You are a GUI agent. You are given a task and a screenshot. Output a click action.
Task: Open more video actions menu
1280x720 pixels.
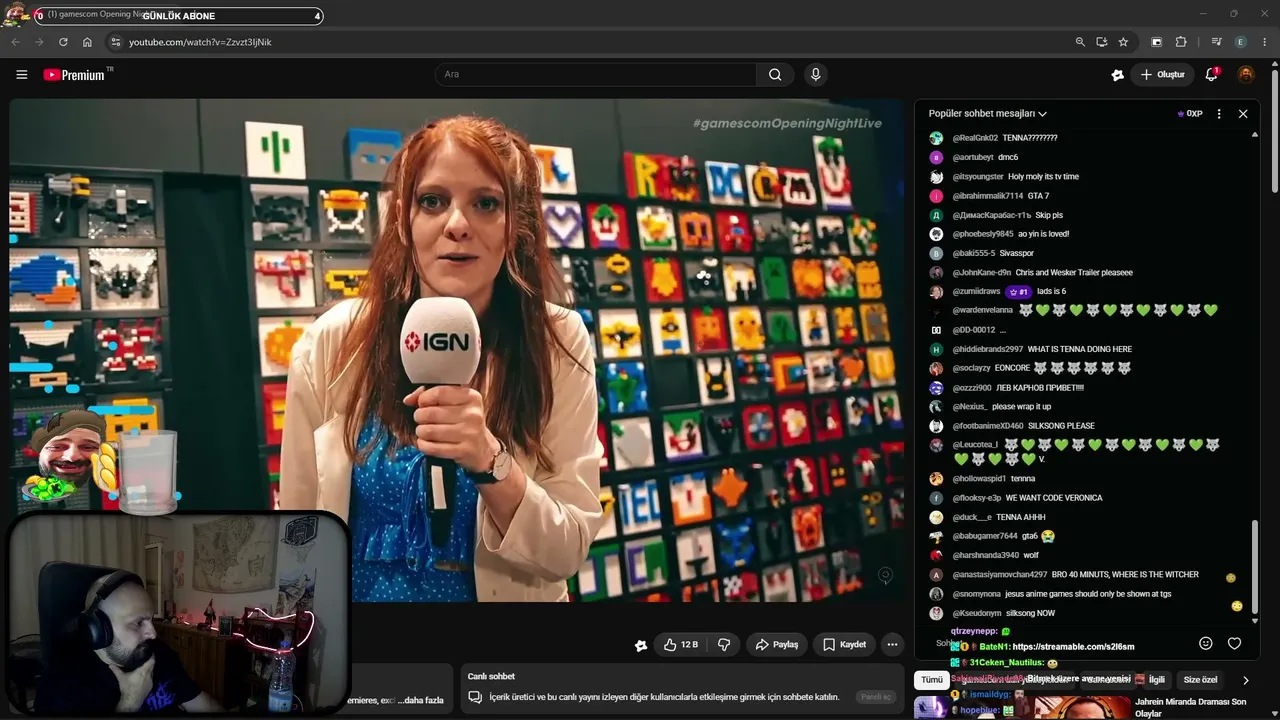click(892, 645)
